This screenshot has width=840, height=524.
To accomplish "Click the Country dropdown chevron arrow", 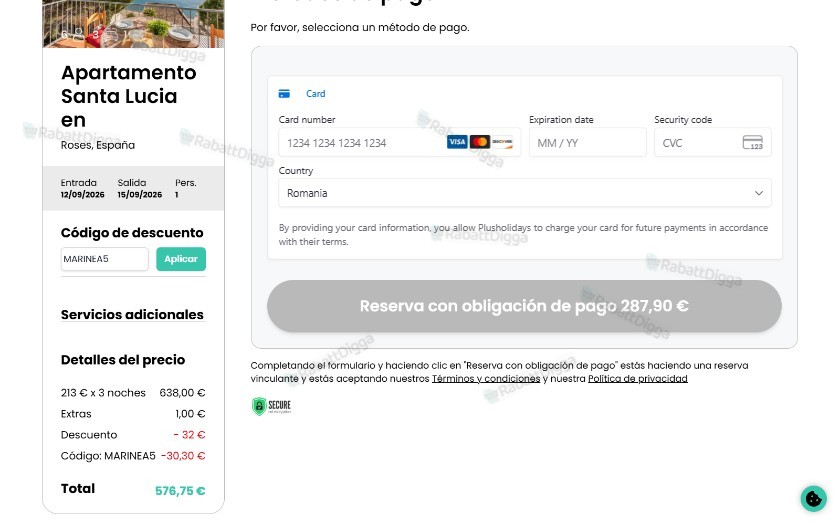I will (x=759, y=193).
